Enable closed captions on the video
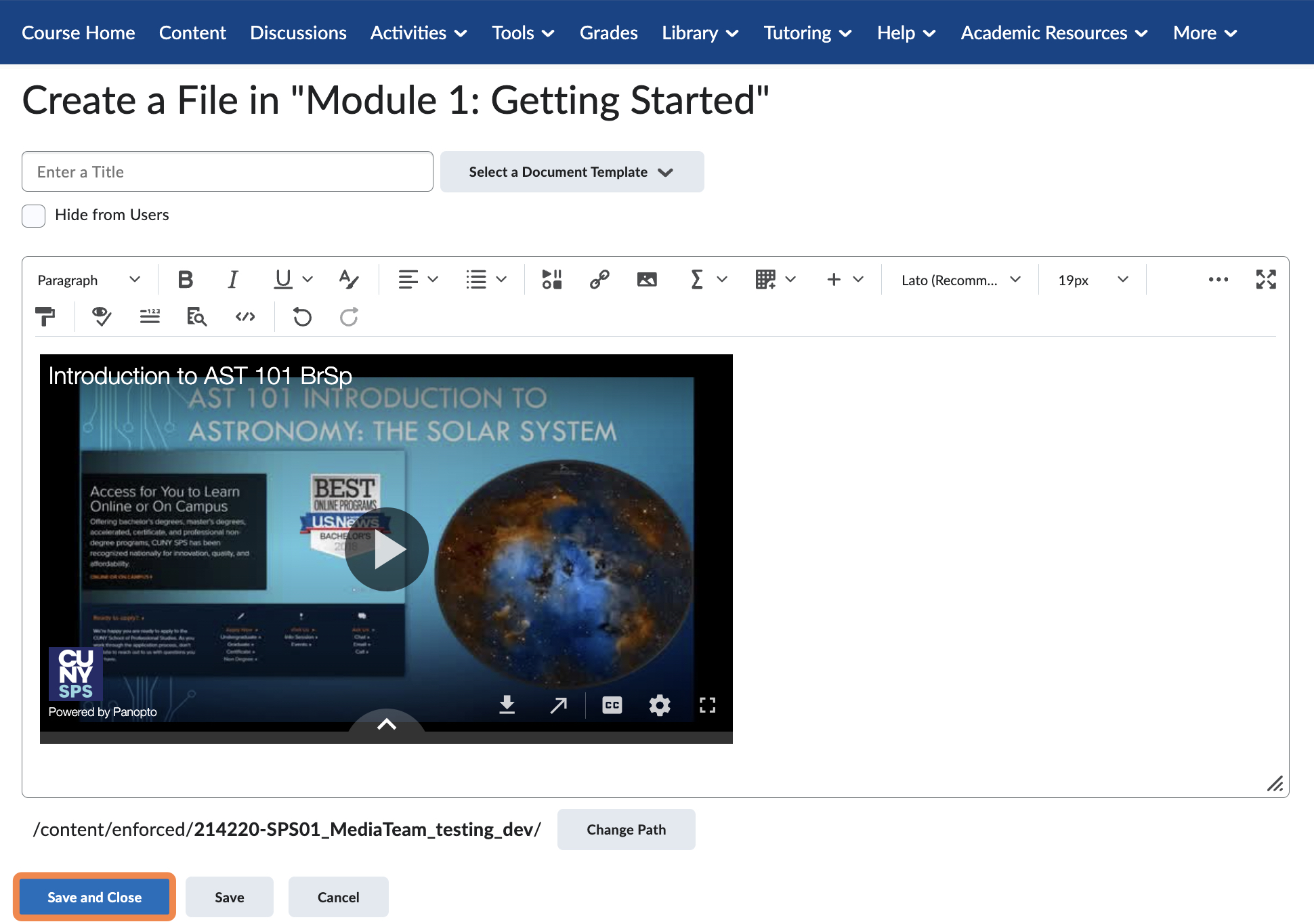 pos(611,705)
